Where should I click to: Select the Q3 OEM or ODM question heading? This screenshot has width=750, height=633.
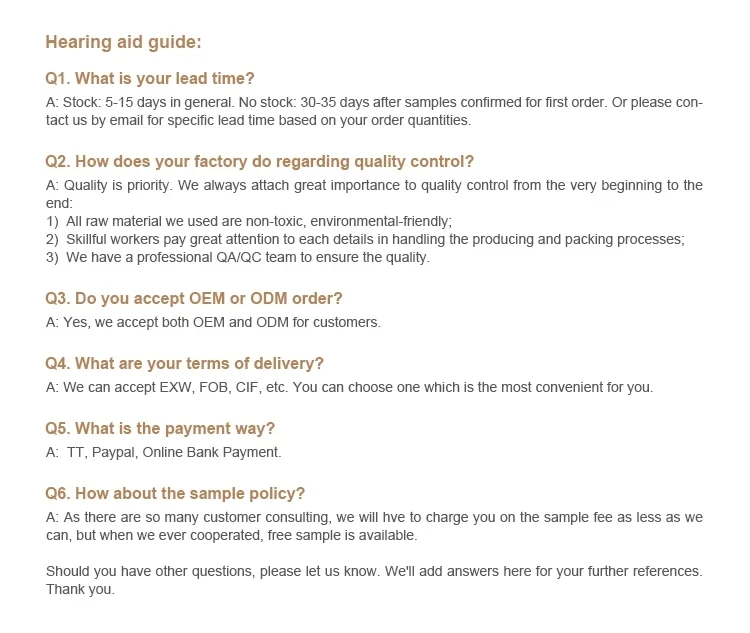[x=194, y=299]
